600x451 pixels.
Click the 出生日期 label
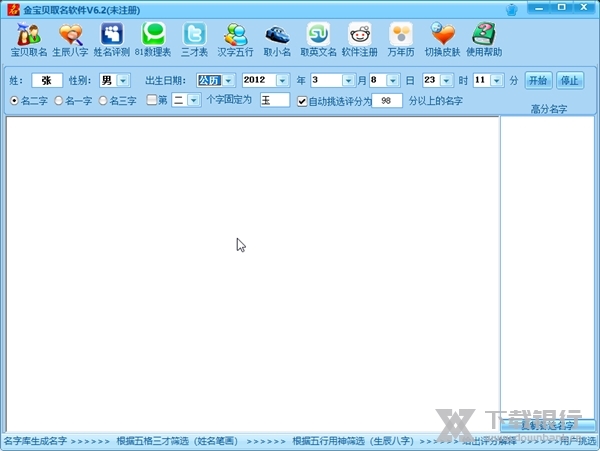[x=165, y=80]
